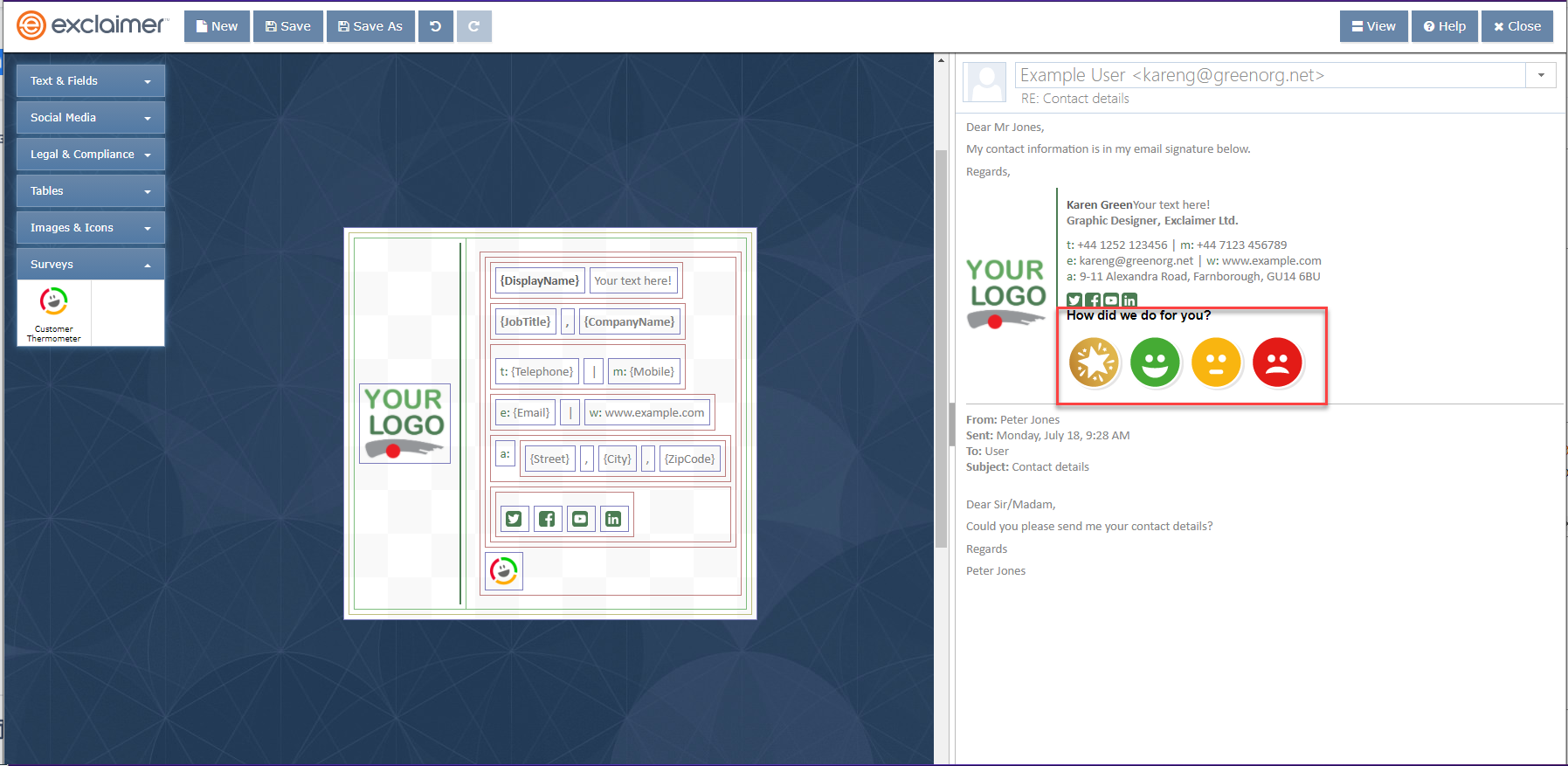
Task: Select LinkedIn icon in signature template
Action: click(613, 519)
